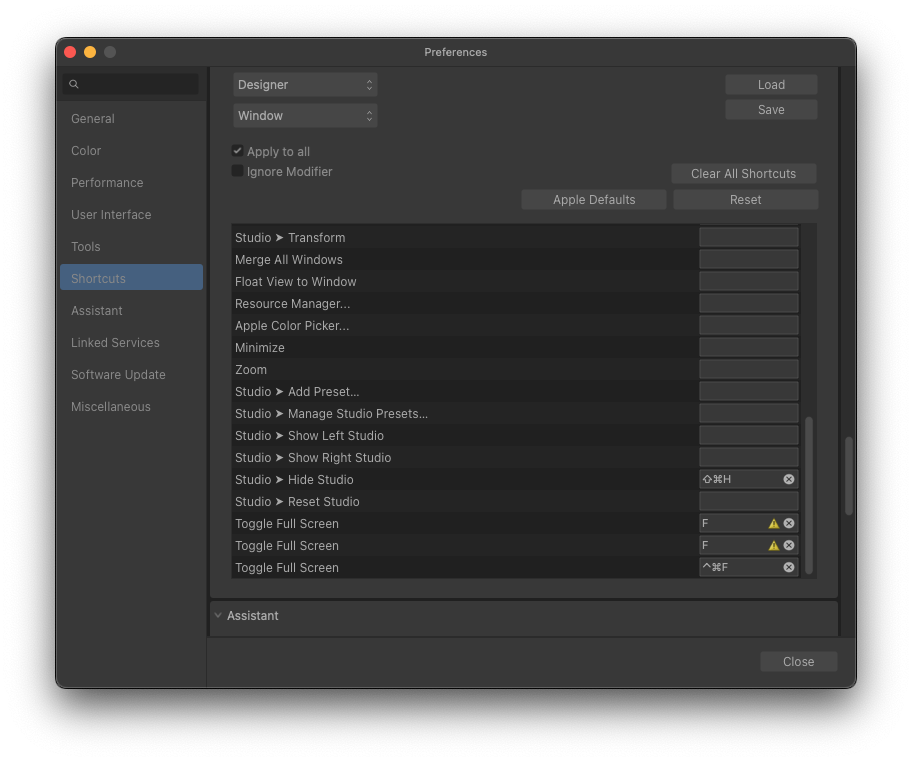
Task: Click the conflict warning on second Toggle Full Screen
Action: click(x=772, y=544)
